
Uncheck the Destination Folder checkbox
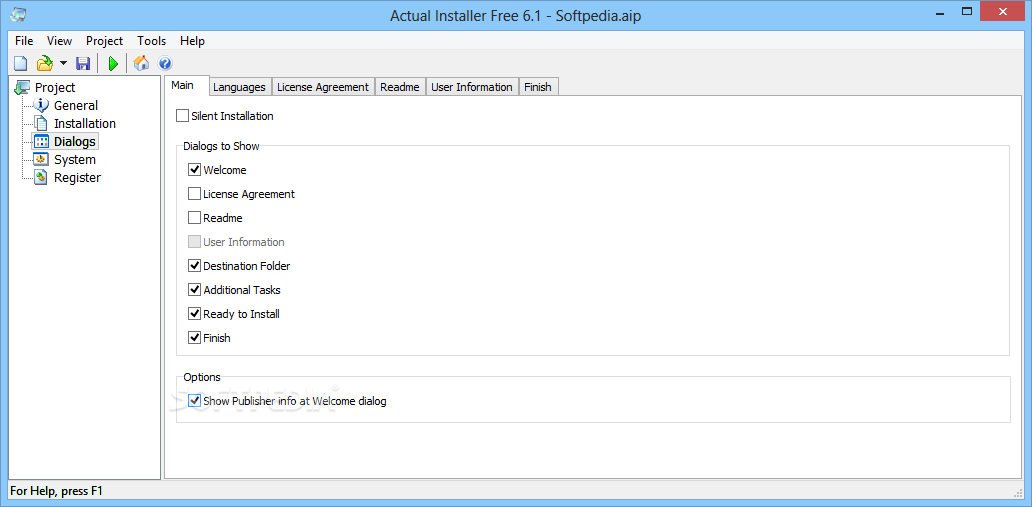(194, 266)
